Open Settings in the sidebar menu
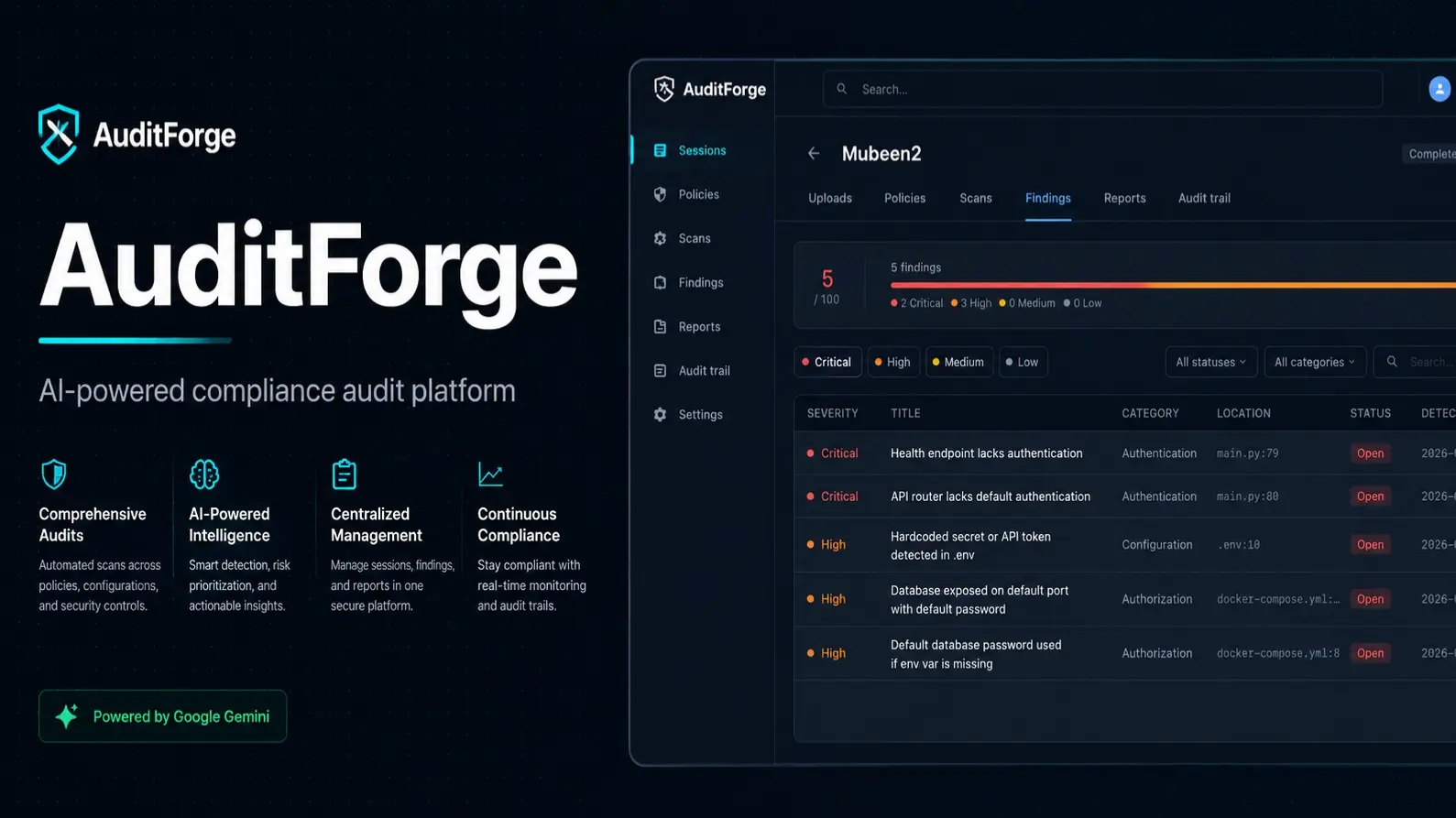This screenshot has height=818, width=1456. pyautogui.click(x=702, y=414)
